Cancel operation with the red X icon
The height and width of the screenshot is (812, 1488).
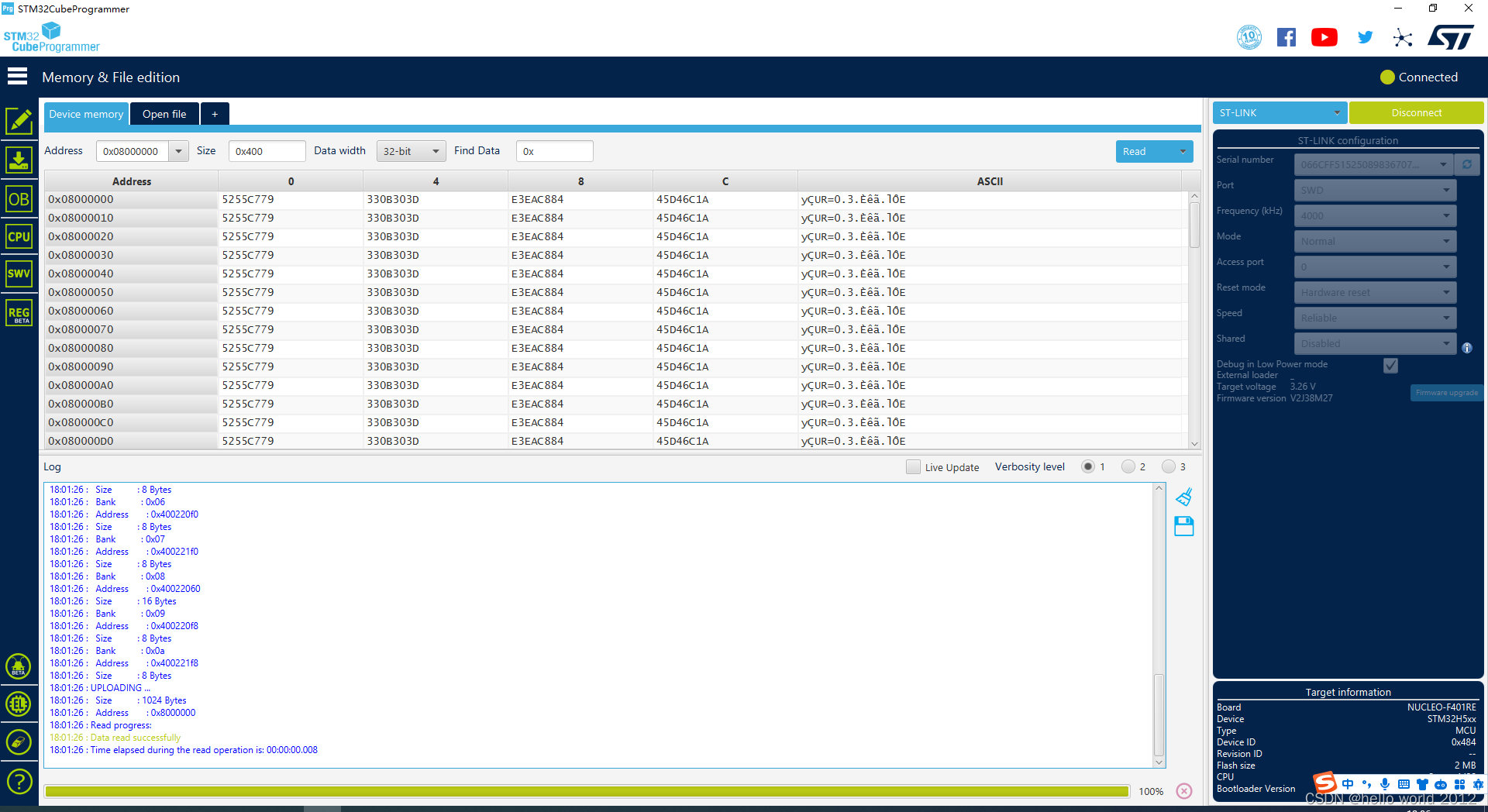(x=1184, y=791)
